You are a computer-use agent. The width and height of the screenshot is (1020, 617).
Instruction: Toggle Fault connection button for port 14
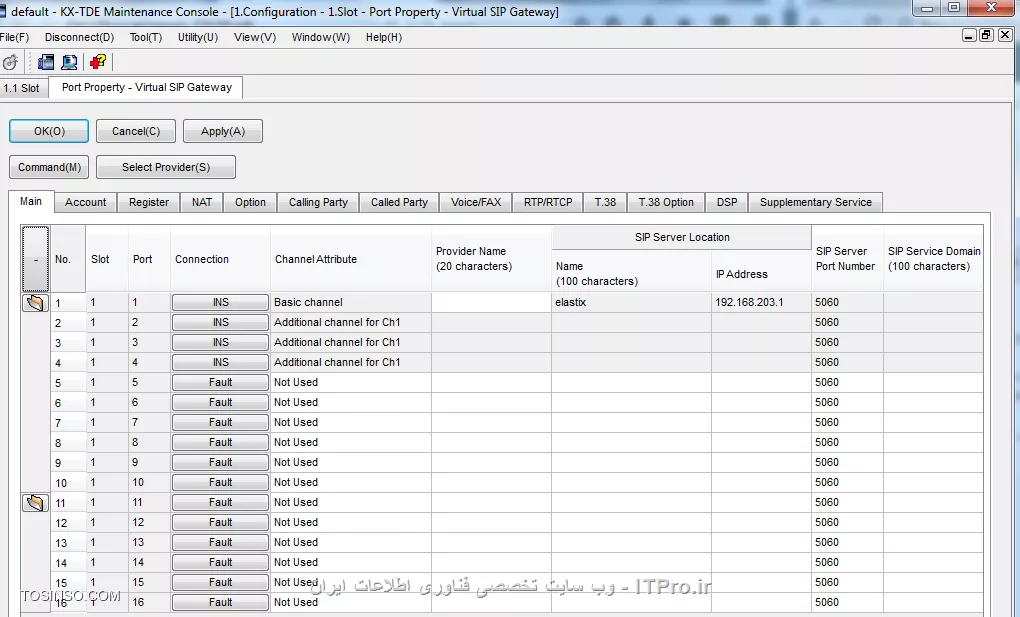(221, 562)
